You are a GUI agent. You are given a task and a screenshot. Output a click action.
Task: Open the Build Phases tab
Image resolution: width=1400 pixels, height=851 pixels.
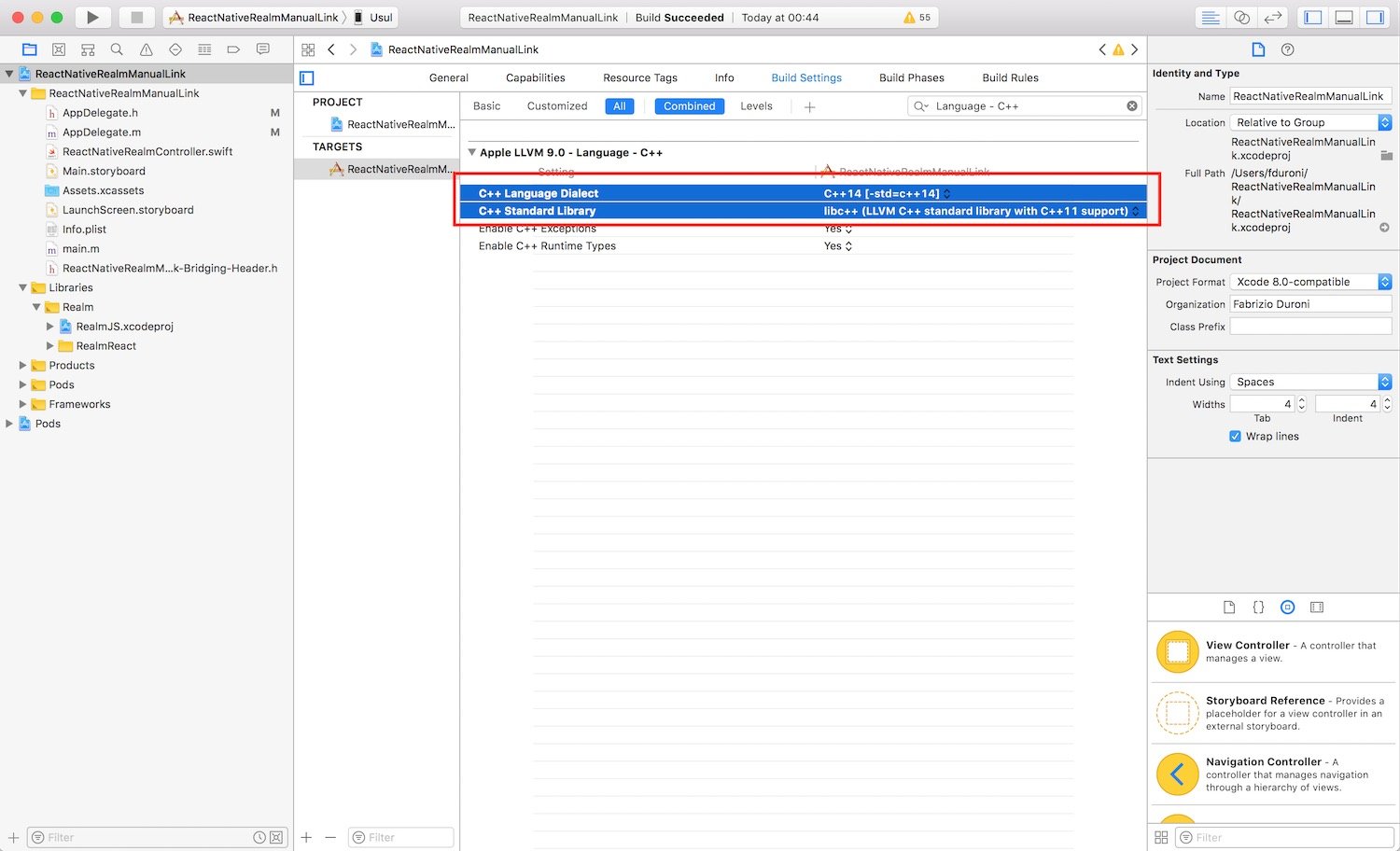[x=912, y=78]
